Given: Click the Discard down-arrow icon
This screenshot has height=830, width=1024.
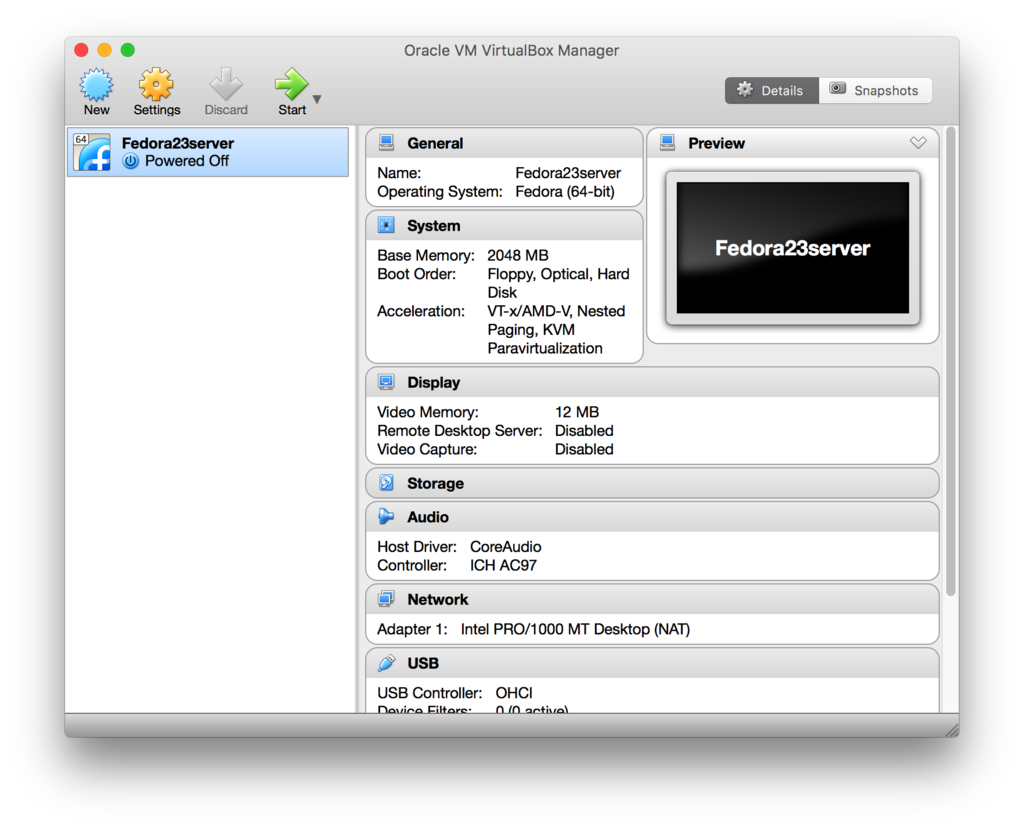Looking at the screenshot, I should (x=226, y=84).
